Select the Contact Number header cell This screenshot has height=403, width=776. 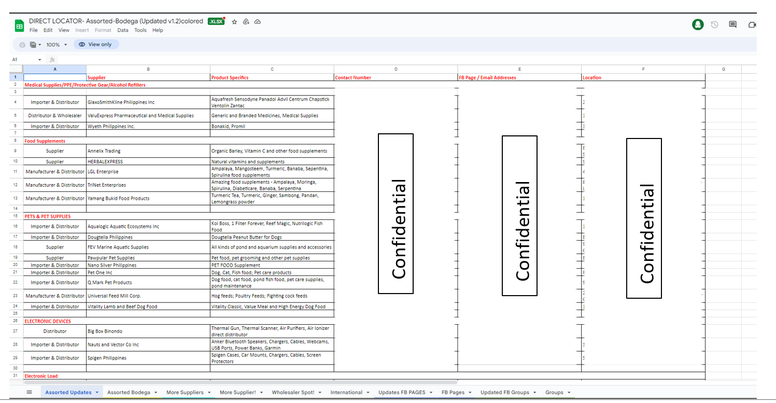[x=396, y=77]
